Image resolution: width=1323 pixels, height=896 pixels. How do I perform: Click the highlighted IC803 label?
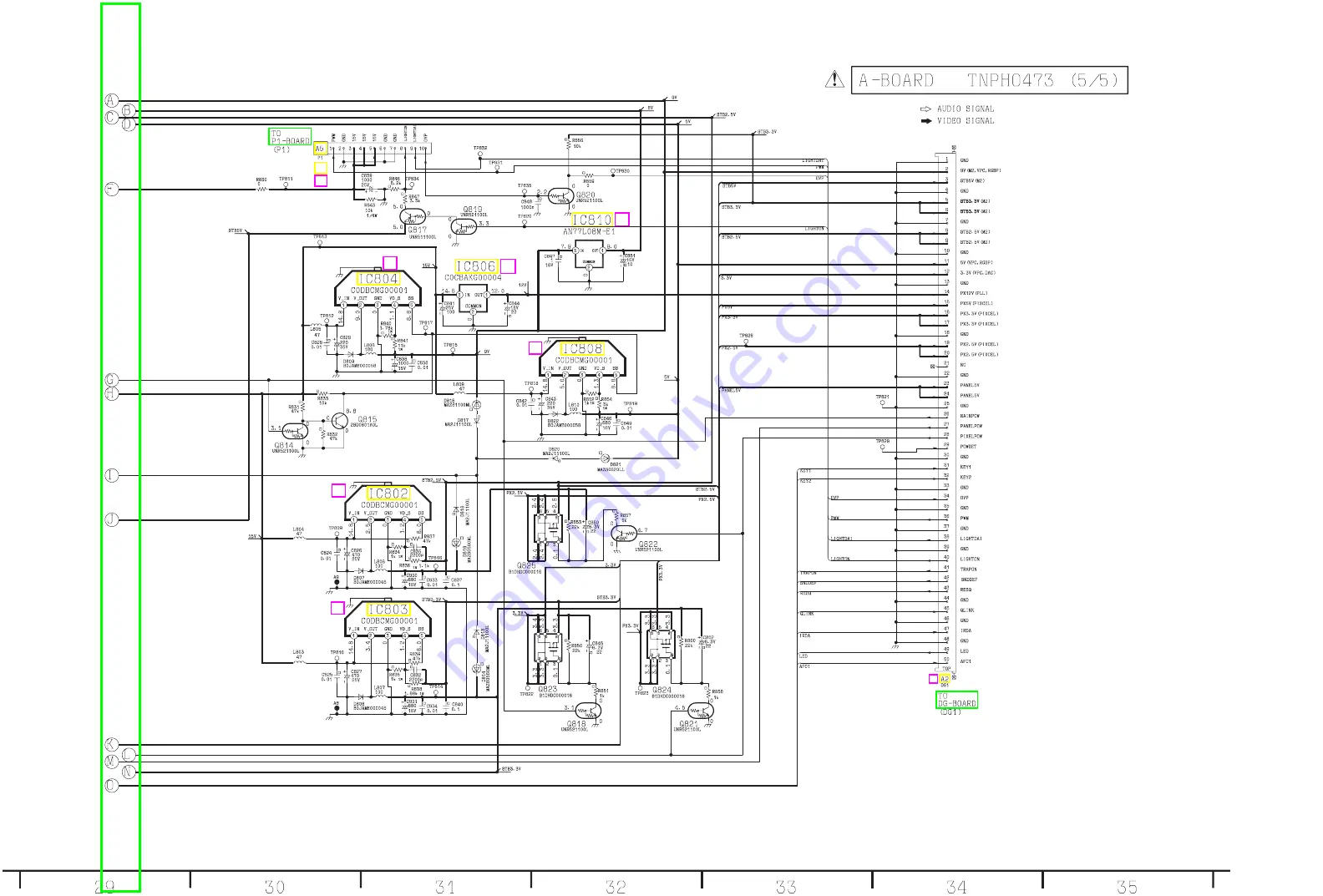[x=388, y=610]
